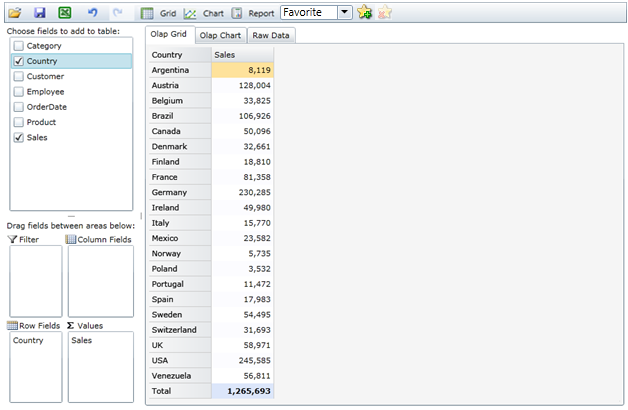Uncheck the Sales field checkbox
This screenshot has width=628, height=410.
(19, 138)
